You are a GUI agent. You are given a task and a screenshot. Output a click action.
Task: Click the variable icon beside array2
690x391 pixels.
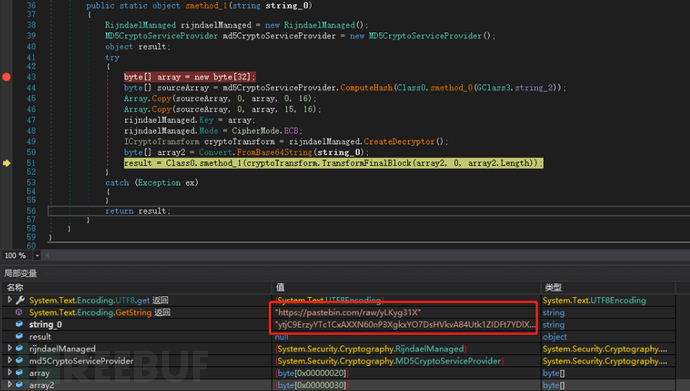click(x=19, y=385)
